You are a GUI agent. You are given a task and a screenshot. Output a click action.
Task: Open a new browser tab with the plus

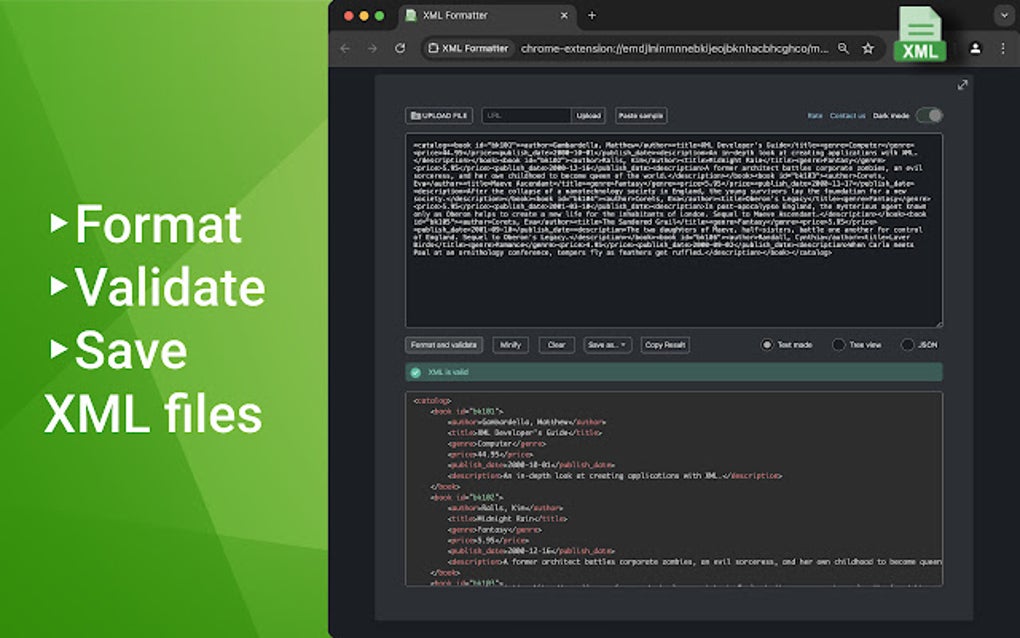[592, 15]
